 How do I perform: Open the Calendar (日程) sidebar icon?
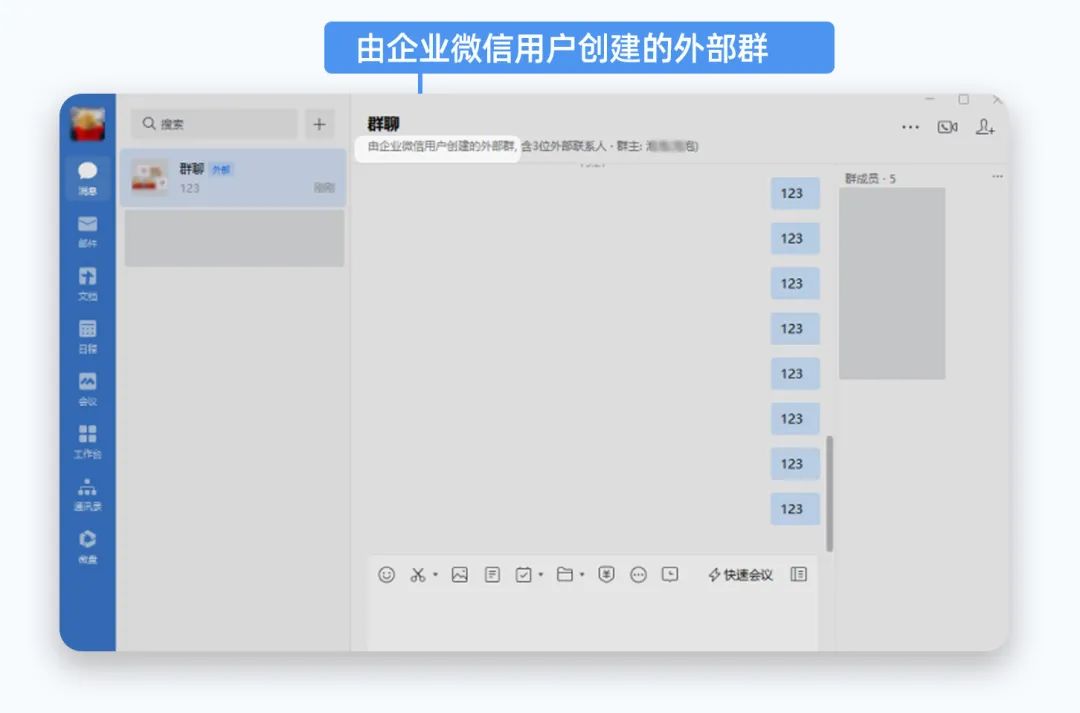pos(87,336)
